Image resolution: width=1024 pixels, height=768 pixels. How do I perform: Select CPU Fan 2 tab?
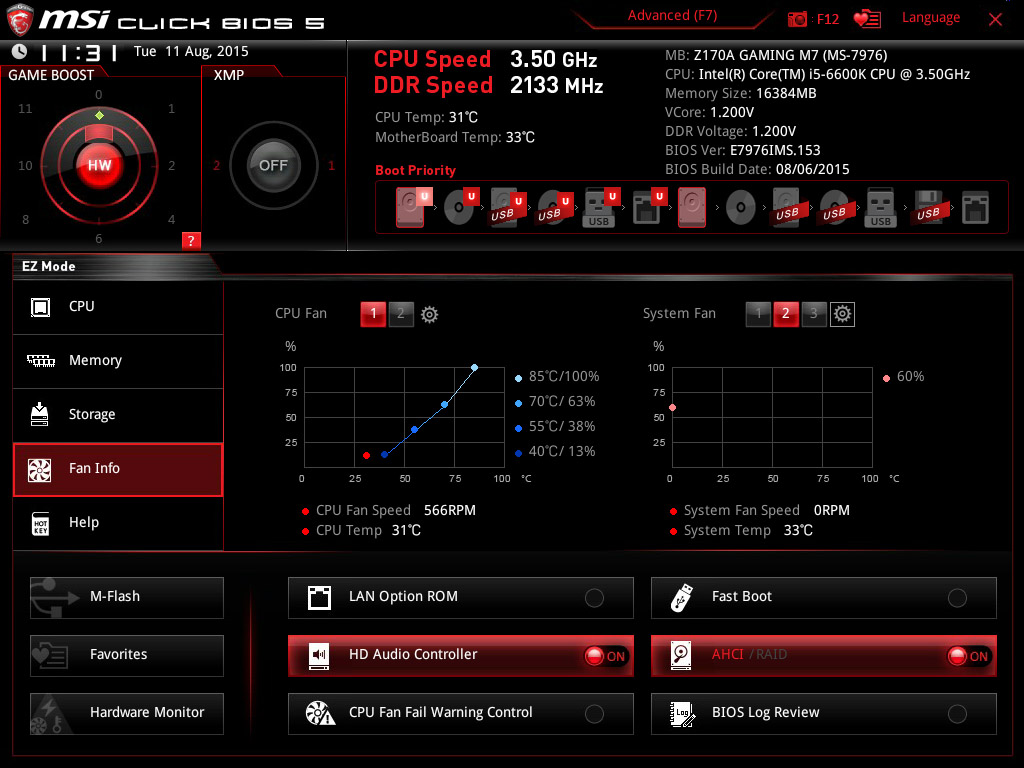(x=401, y=314)
